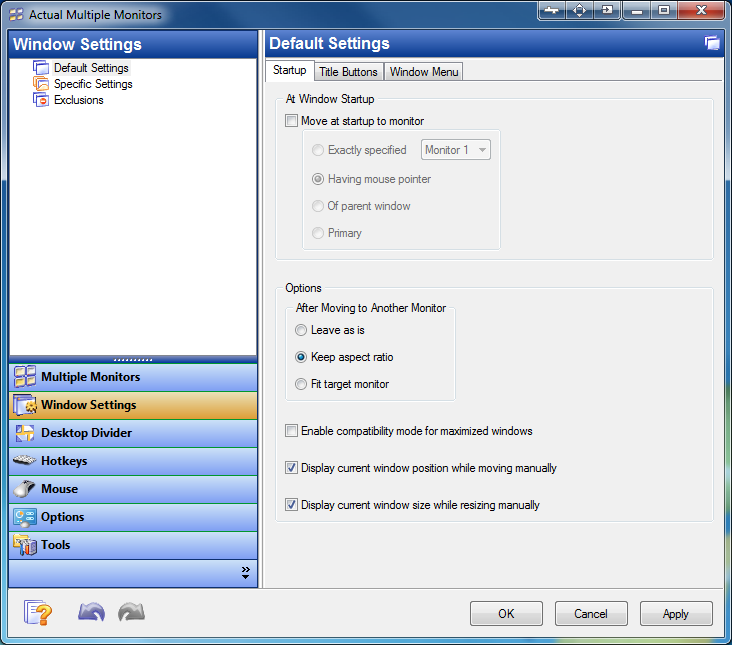Enable compatibility mode for maximized windows
This screenshot has height=645, width=732.
point(291,431)
